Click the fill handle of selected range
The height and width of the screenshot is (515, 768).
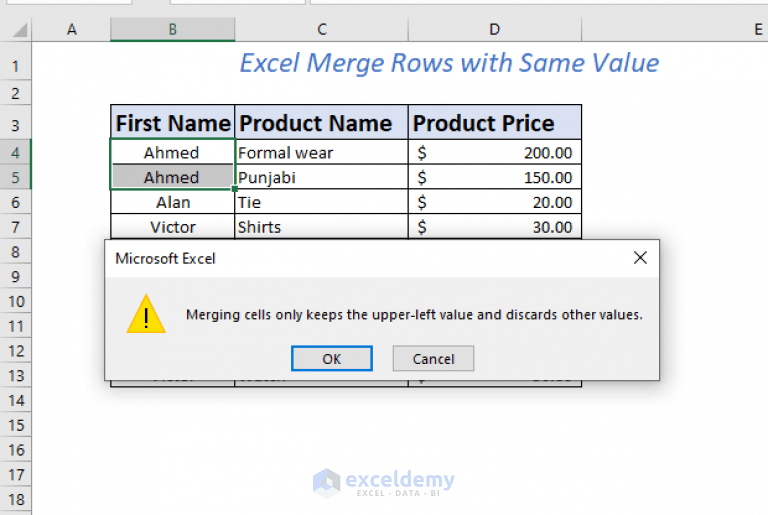coord(235,189)
